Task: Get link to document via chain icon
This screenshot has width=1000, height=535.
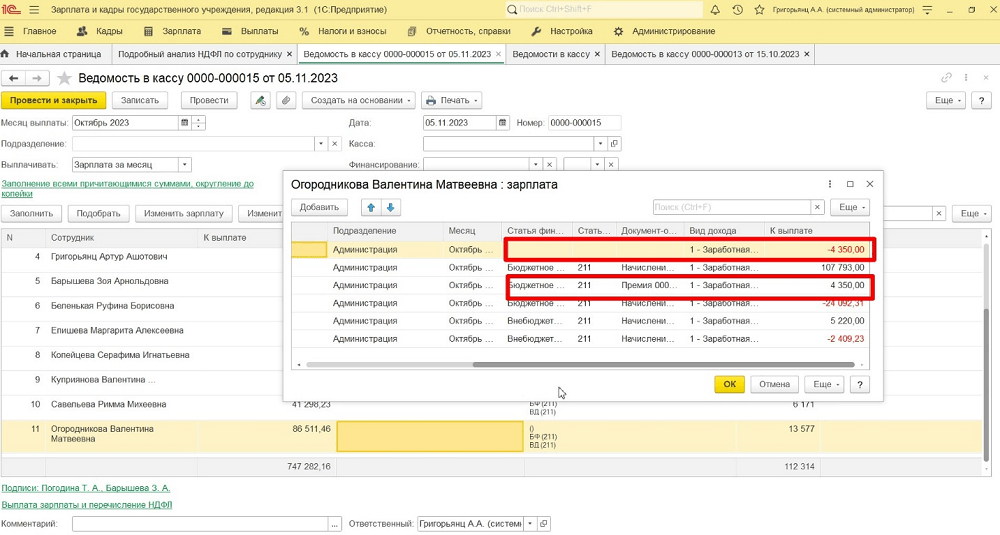Action: [x=946, y=78]
